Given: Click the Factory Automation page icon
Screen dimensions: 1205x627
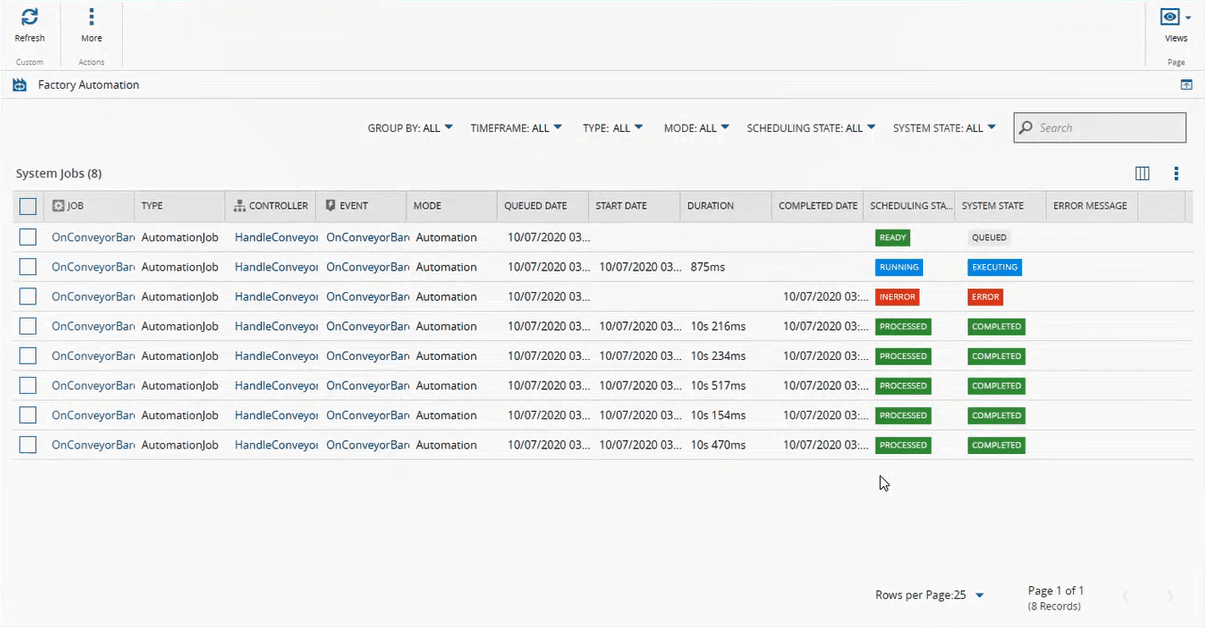Looking at the screenshot, I should [x=20, y=85].
